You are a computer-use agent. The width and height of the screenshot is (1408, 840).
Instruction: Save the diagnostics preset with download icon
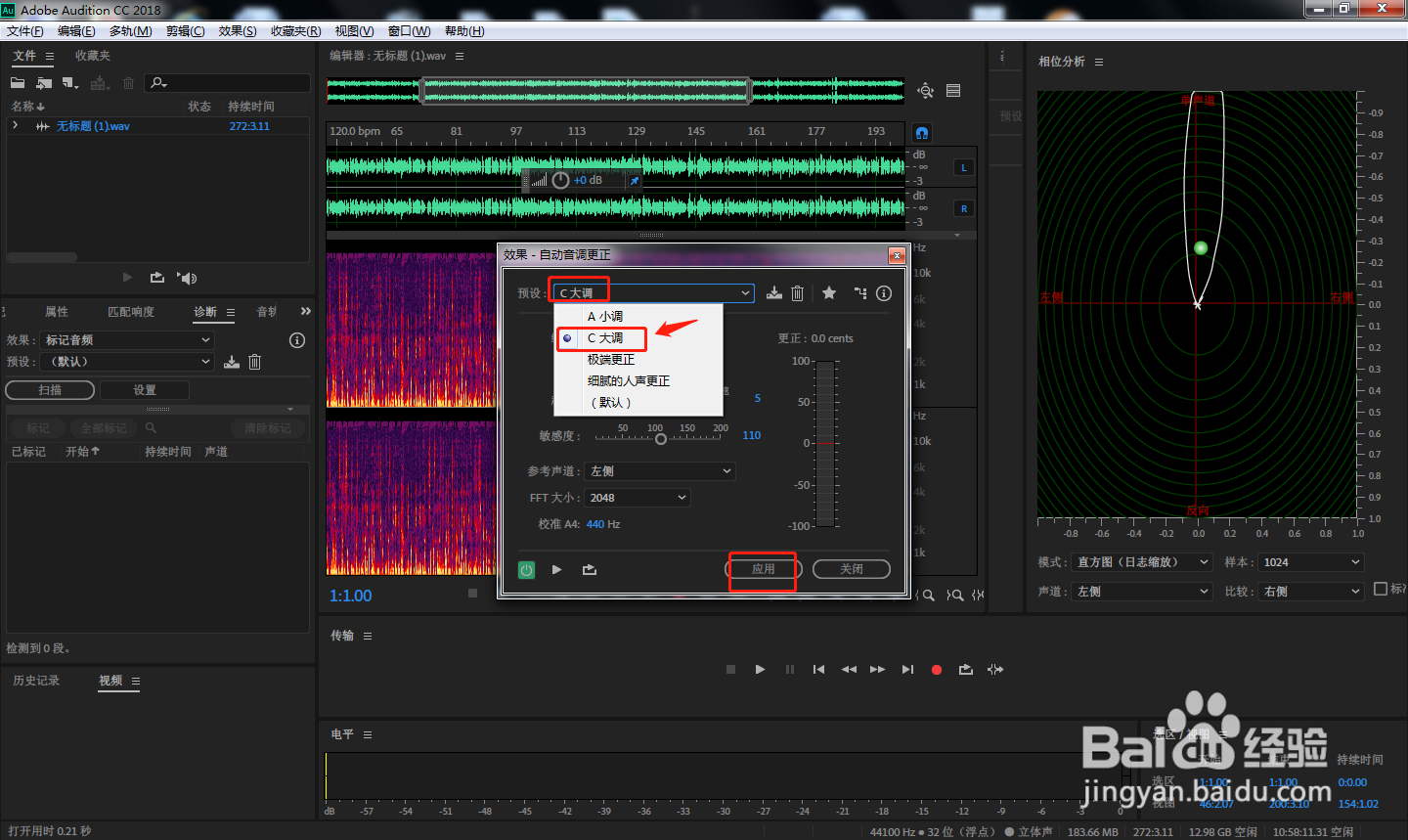coord(232,362)
